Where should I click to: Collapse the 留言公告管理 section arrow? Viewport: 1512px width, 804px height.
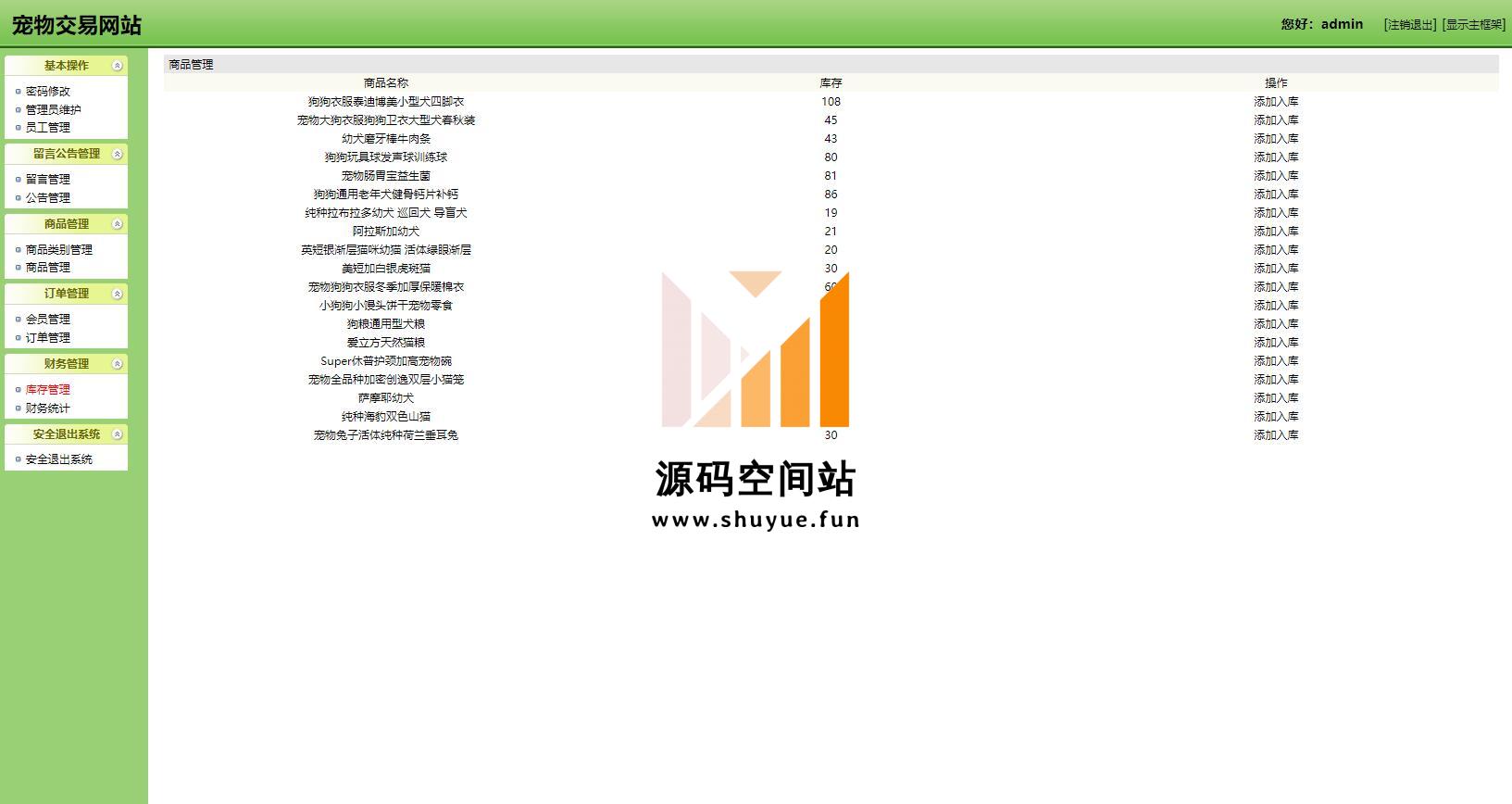point(118,154)
